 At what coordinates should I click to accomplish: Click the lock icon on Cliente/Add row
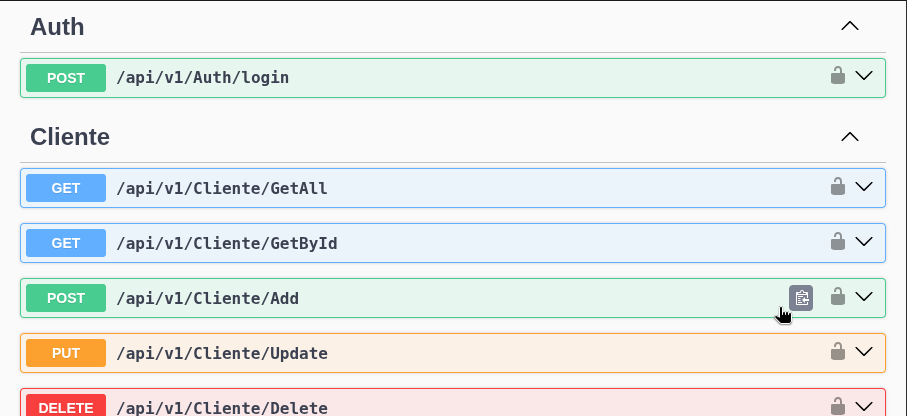[838, 296]
